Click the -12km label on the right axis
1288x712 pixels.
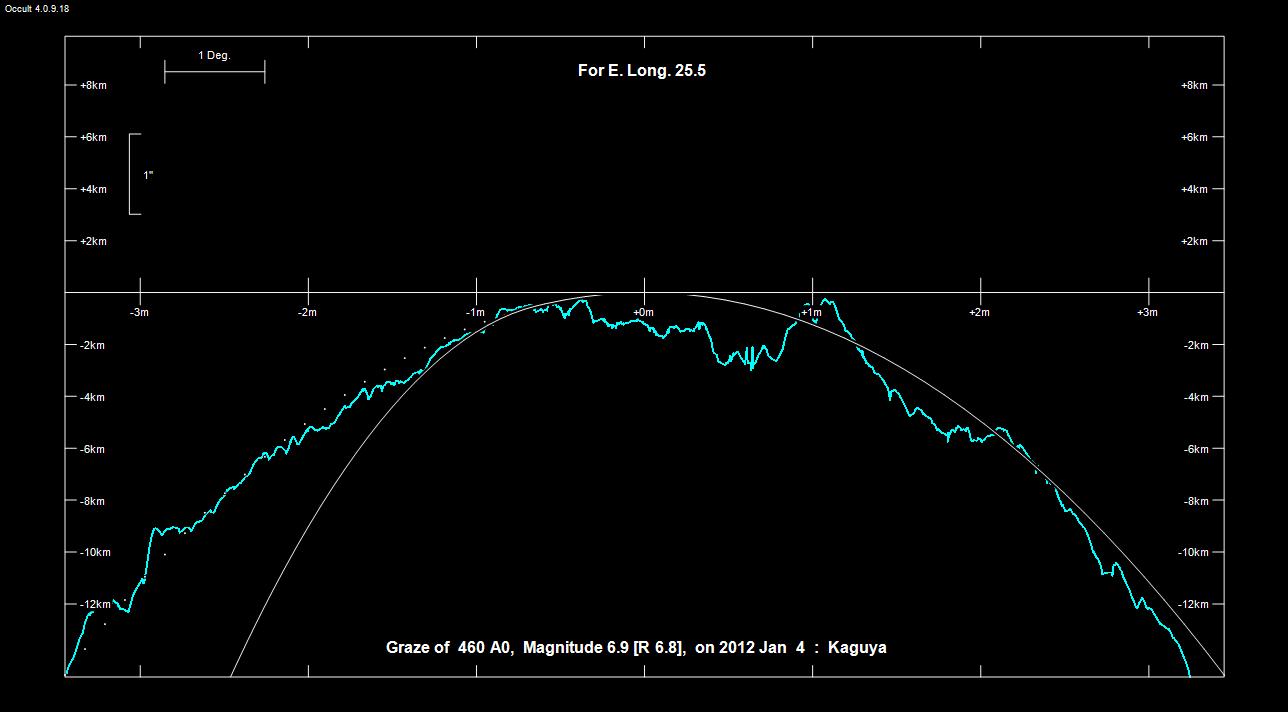pyautogui.click(x=1194, y=605)
